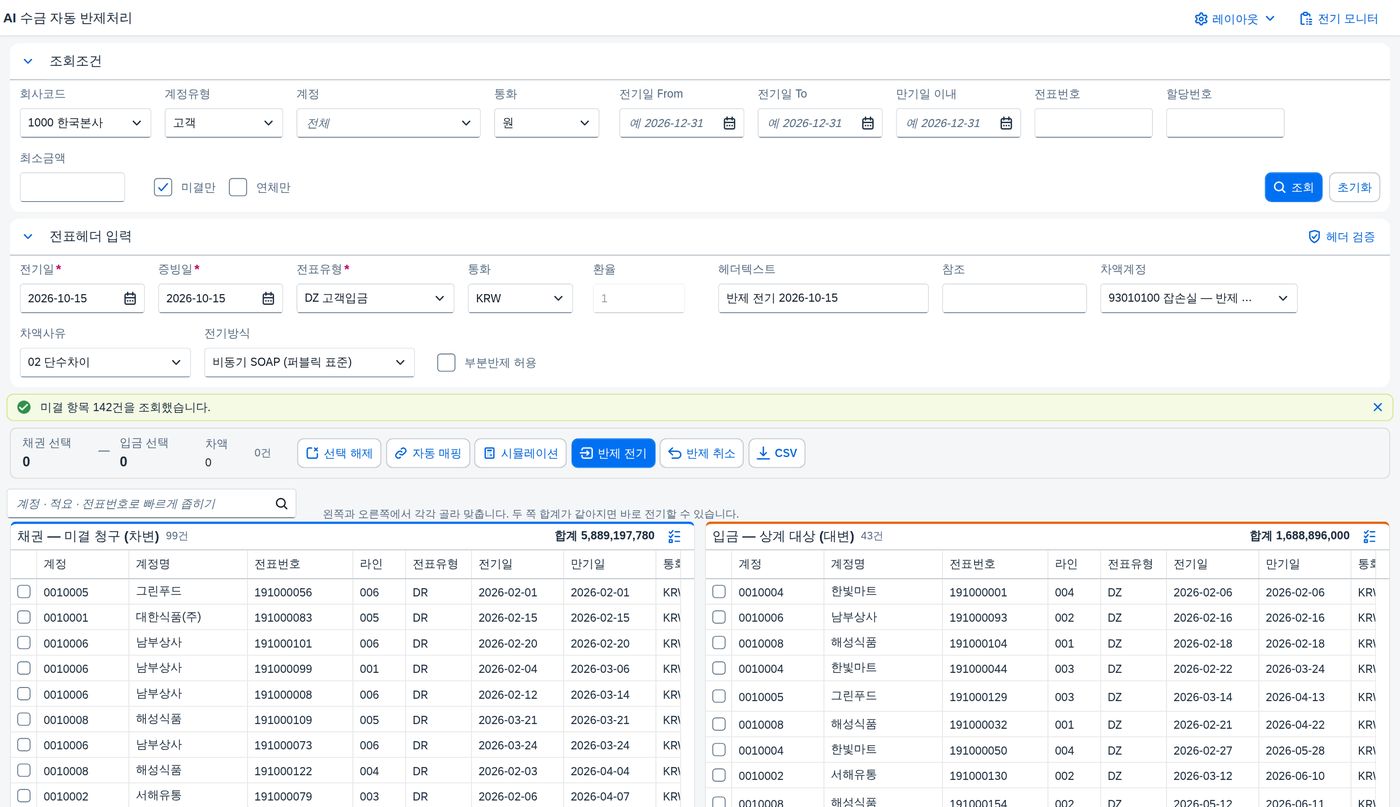Screen dimensions: 1400x807
Task: Check the 입금 row 191000001 한빛마트
Action: click(719, 592)
